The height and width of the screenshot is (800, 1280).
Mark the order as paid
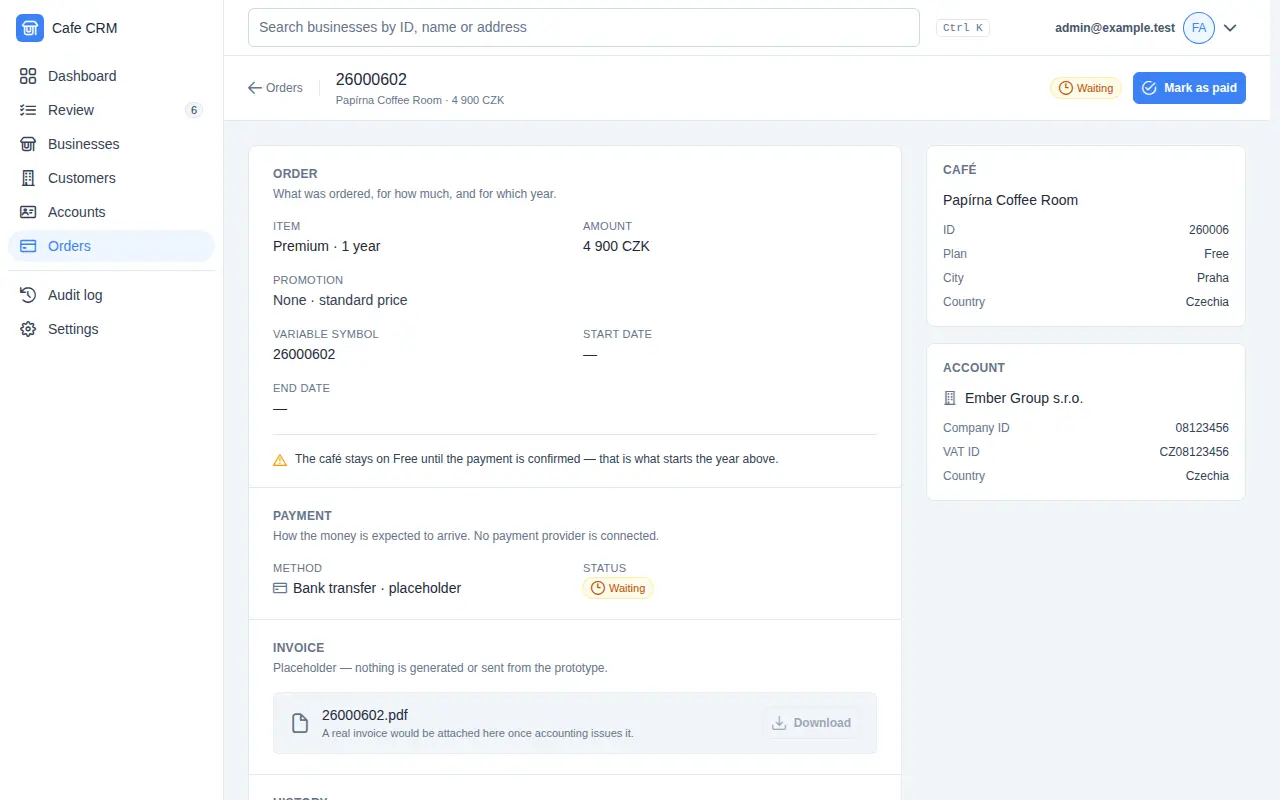(x=1189, y=88)
